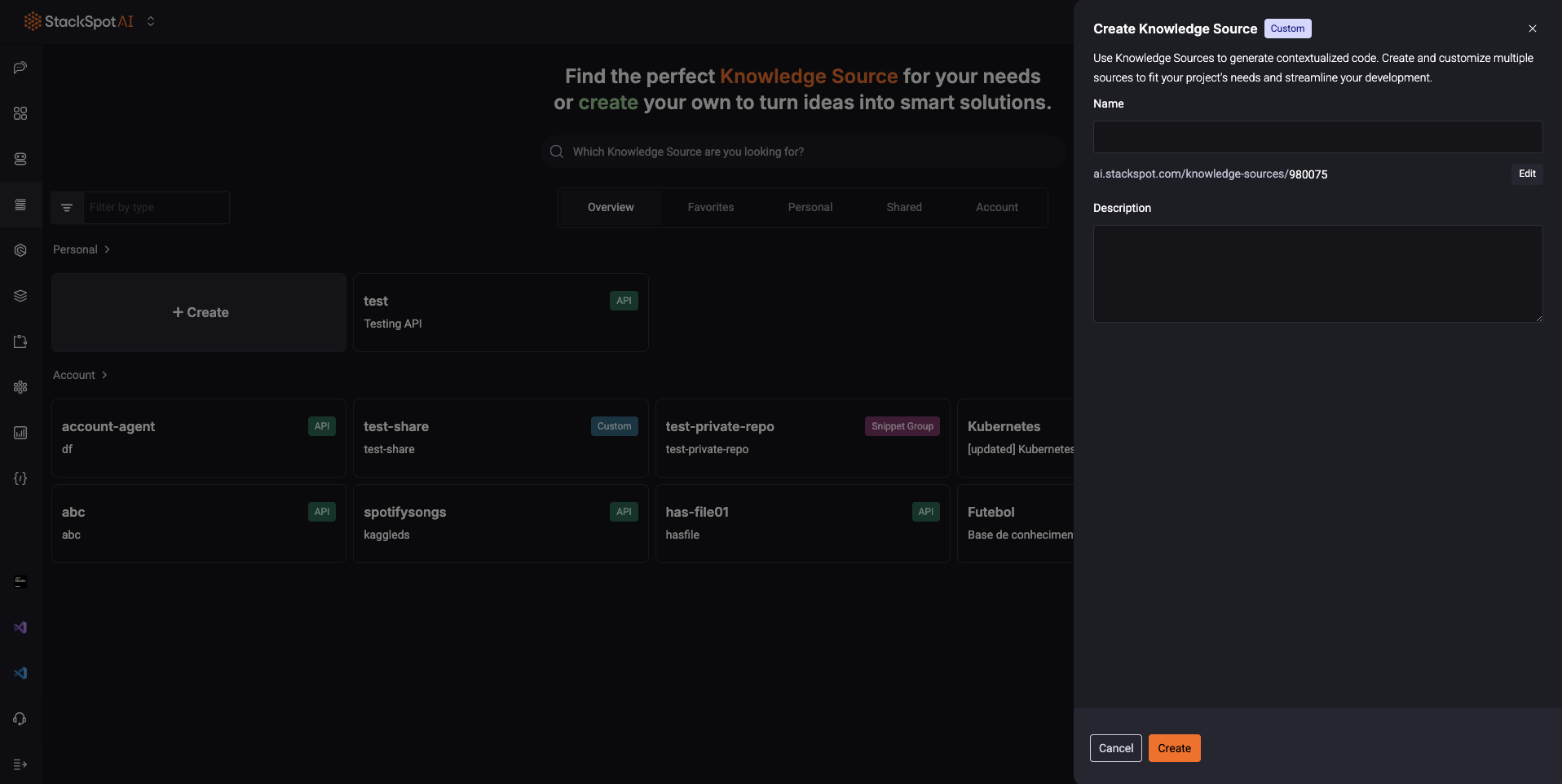Click Edit next to the knowledge source URL
The width and height of the screenshot is (1562, 784).
[1526, 174]
